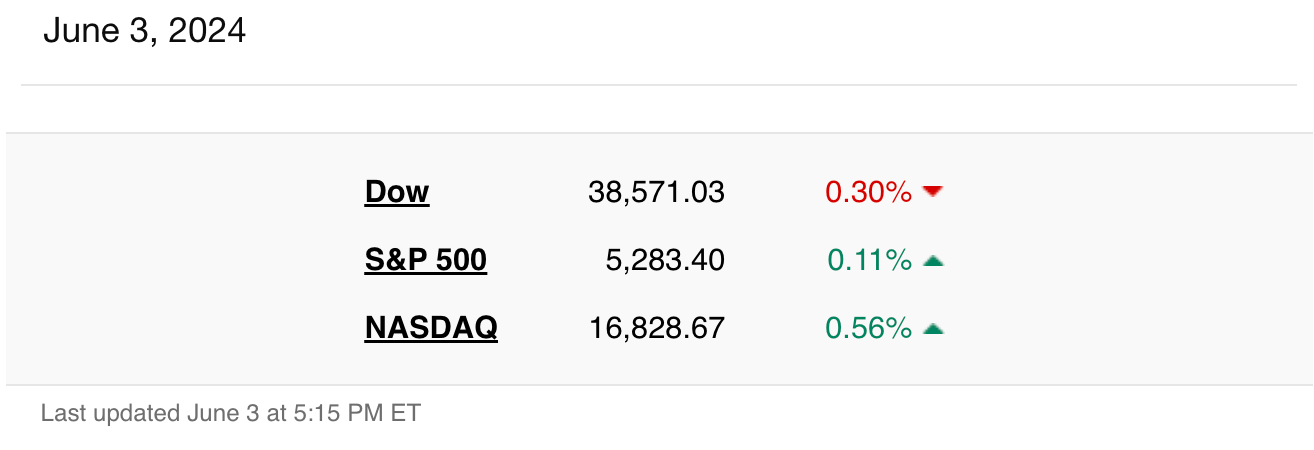This screenshot has height=450, width=1314.
Task: Click the market panel's bottom border line
Action: 659,384
